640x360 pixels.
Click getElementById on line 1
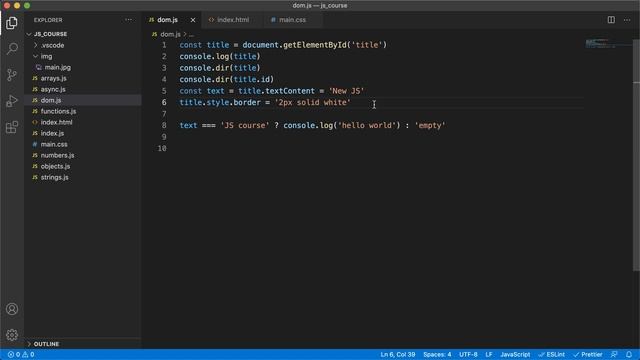(x=315, y=45)
